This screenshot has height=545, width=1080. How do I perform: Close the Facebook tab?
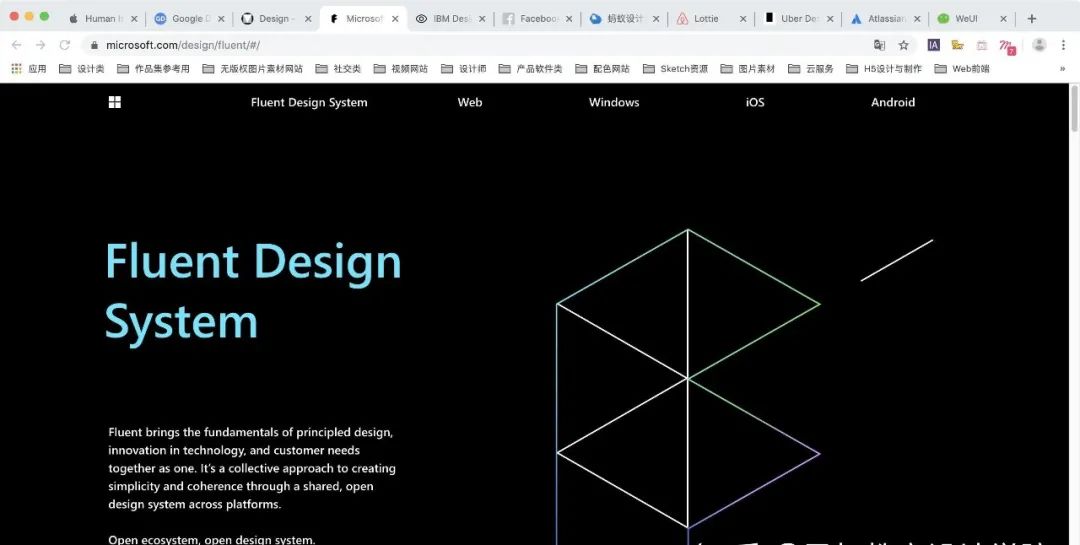pos(569,19)
